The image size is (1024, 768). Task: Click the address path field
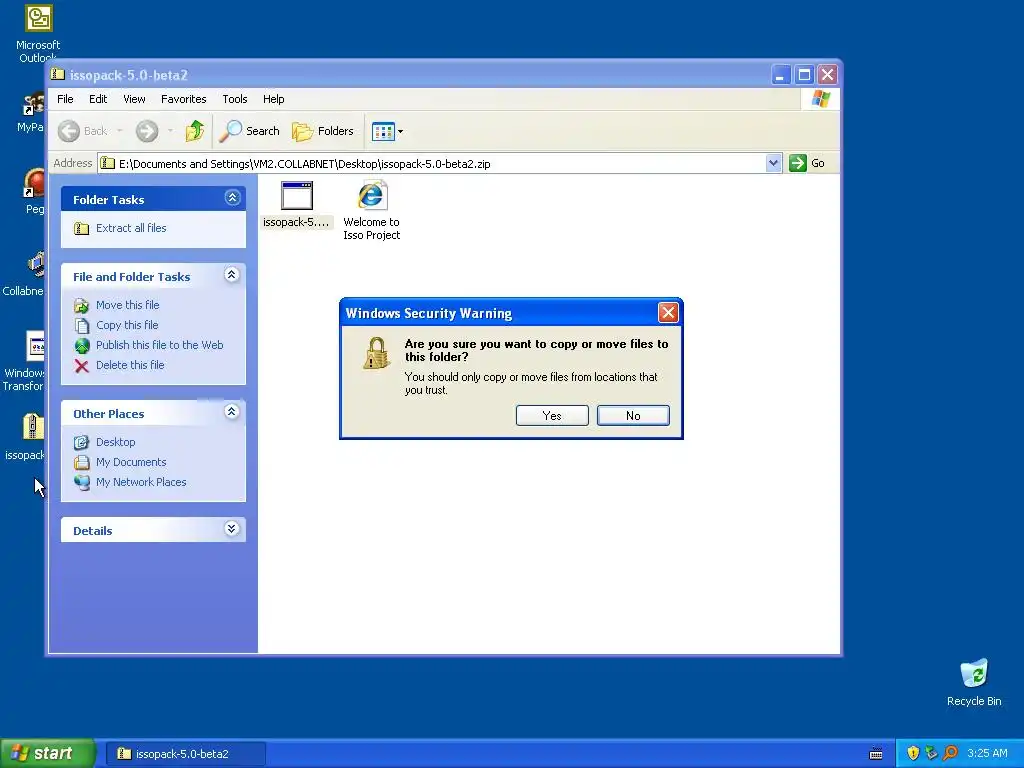432,164
